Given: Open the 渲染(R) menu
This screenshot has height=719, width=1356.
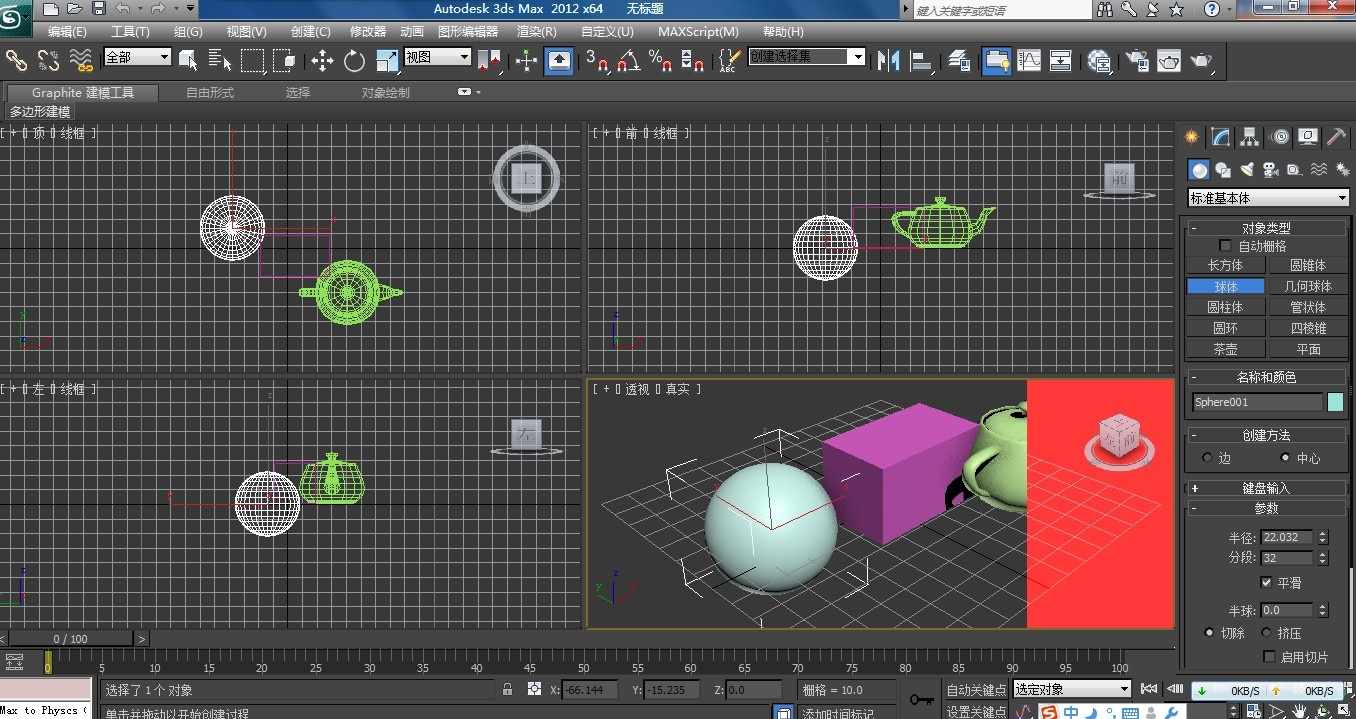Looking at the screenshot, I should 536,32.
